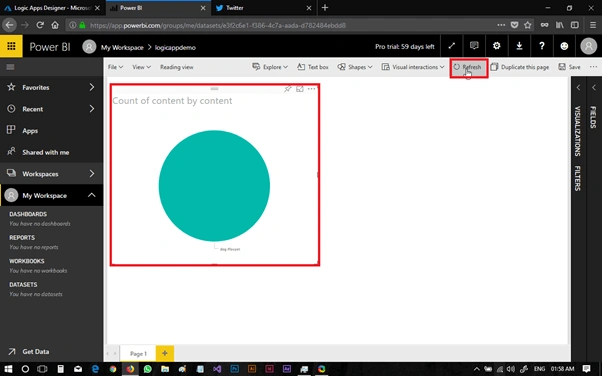The image size is (602, 376).
Task: Collapse My Workspace section chevron
Action: coord(91,195)
